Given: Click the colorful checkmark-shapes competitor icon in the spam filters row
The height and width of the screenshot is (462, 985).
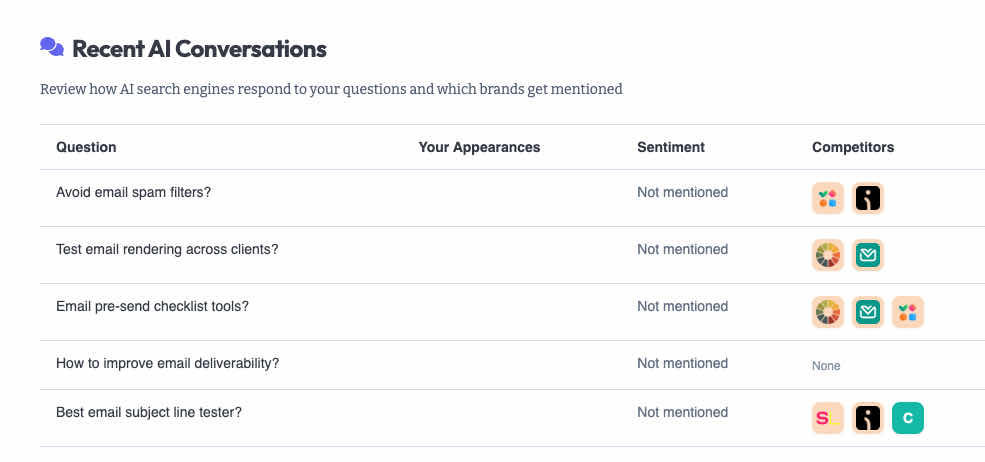Looking at the screenshot, I should [x=827, y=198].
